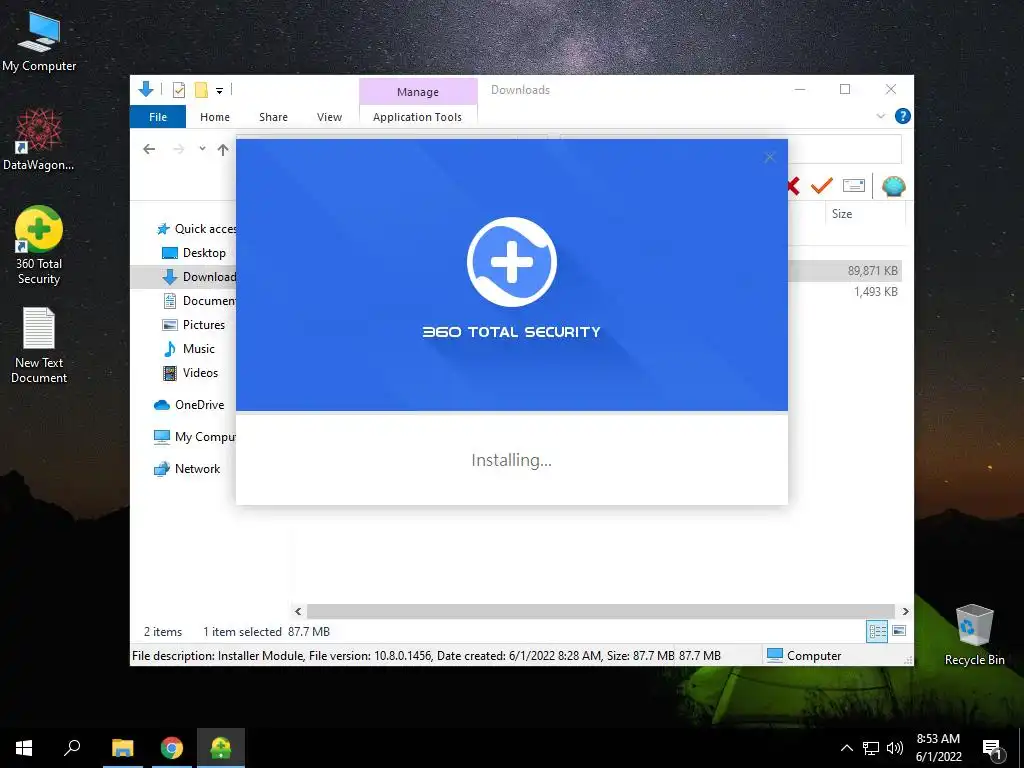
Task: Click the horizontal scrollbar left arrow
Action: pyautogui.click(x=298, y=611)
